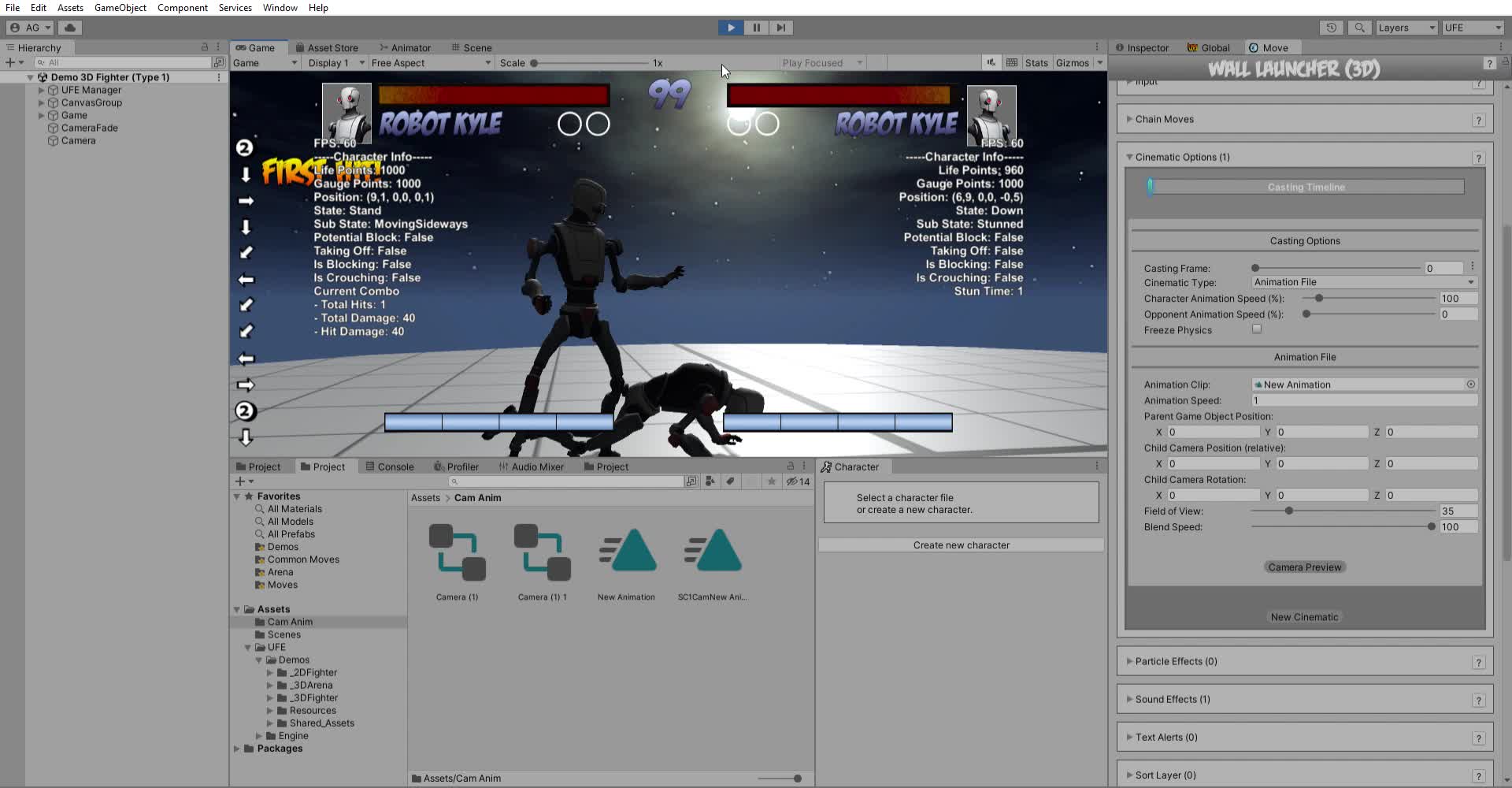Select the New Animation thumbnail in Cam Anim folder
The width and height of the screenshot is (1512, 788).
coord(626,552)
